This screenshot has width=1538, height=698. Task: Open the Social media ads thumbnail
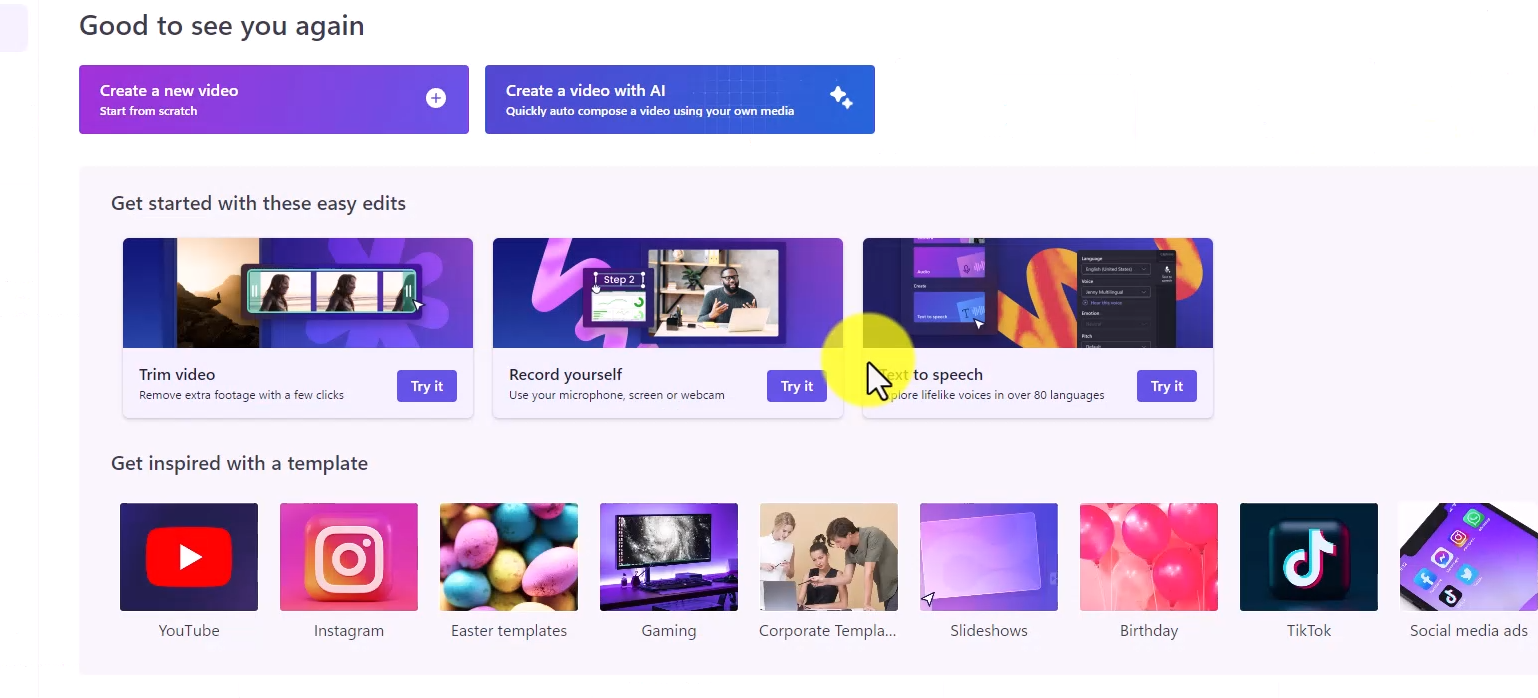pos(1468,557)
